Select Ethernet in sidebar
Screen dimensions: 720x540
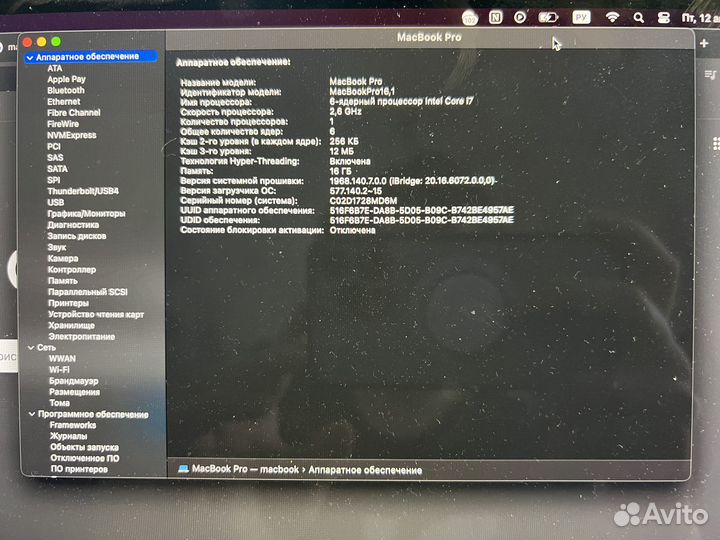pyautogui.click(x=63, y=101)
